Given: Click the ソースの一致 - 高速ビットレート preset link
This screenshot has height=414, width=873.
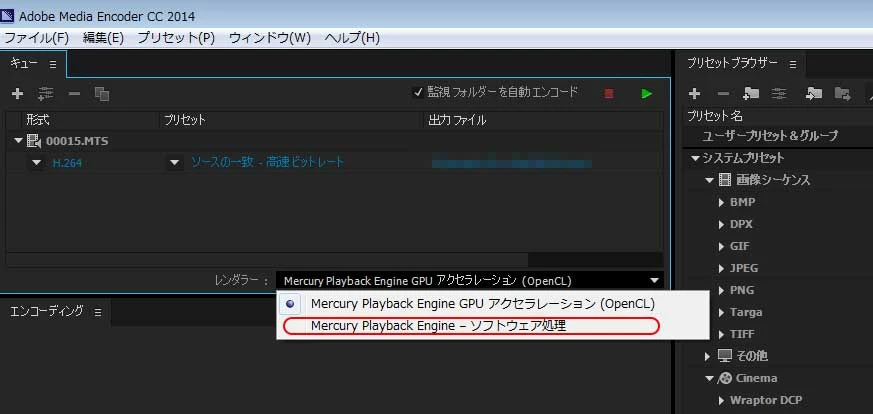Looking at the screenshot, I should click(267, 162).
